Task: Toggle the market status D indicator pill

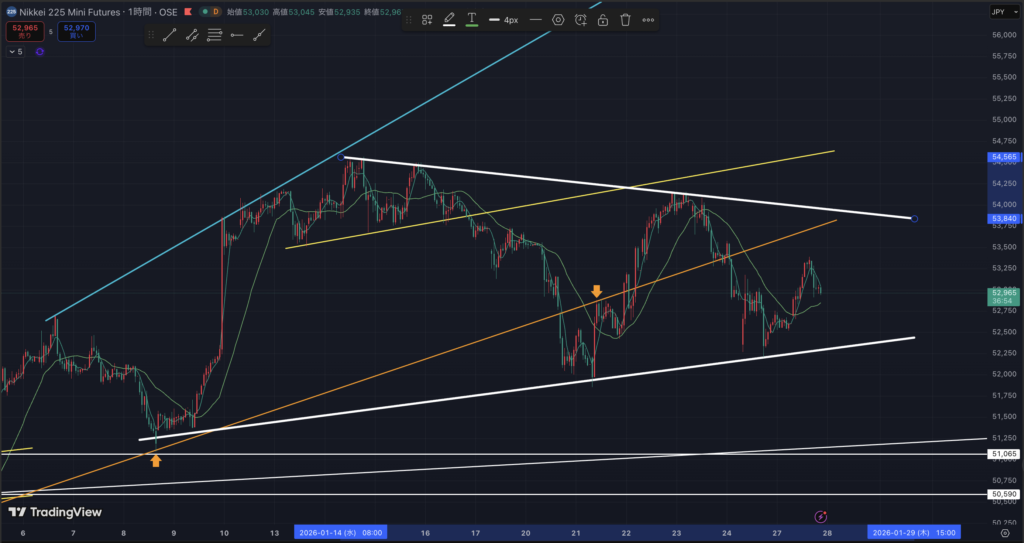Action: (211, 12)
